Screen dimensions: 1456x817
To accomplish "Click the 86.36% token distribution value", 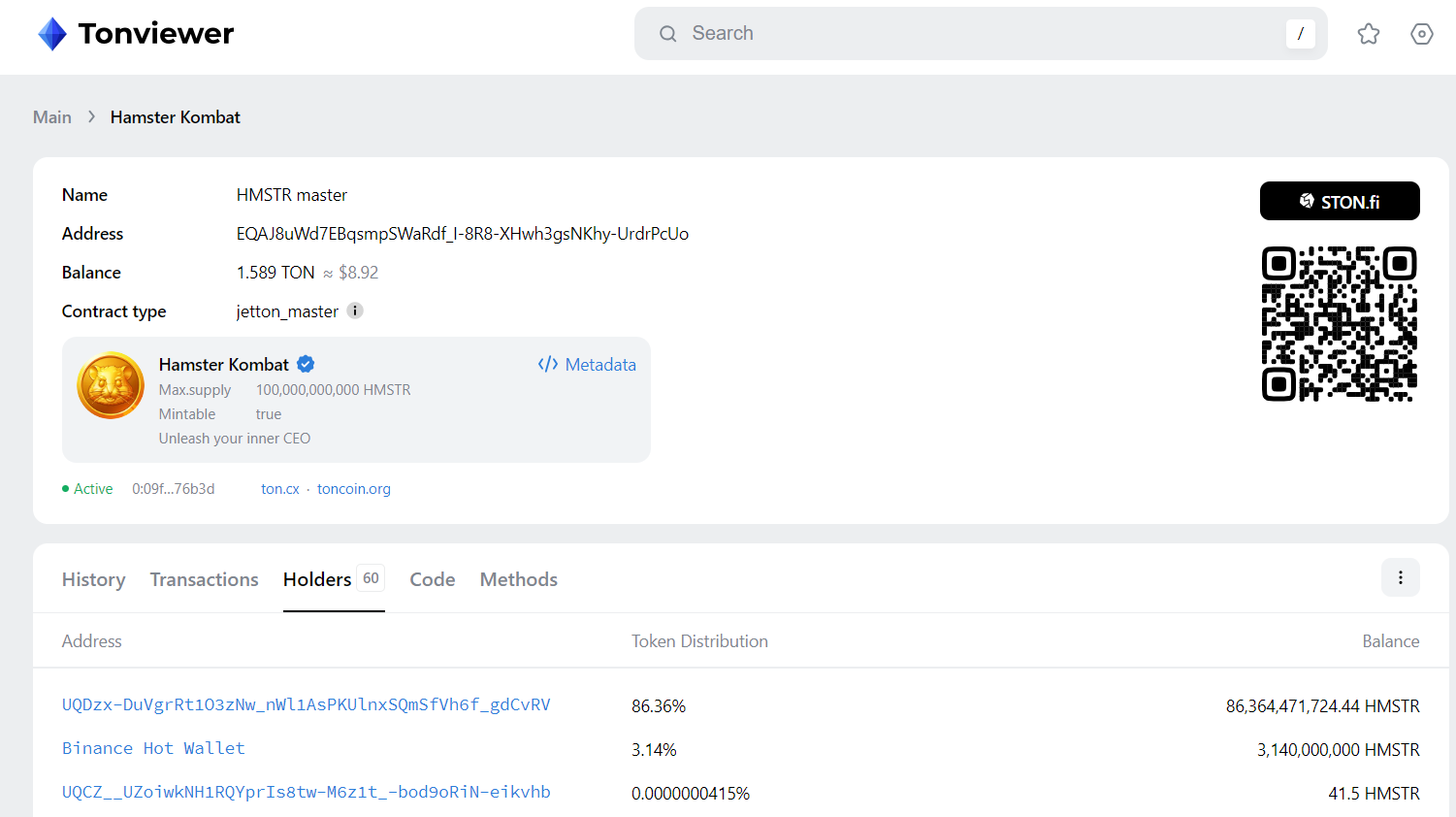I will point(659,706).
